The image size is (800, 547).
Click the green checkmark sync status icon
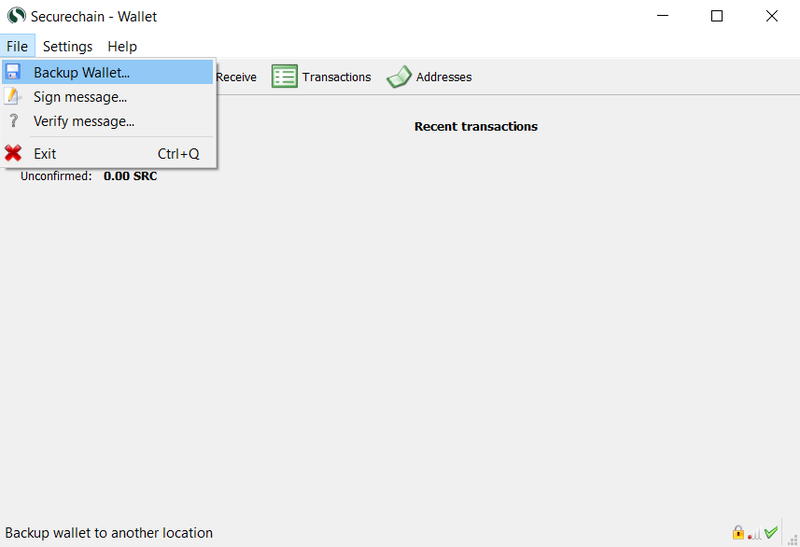(x=771, y=533)
